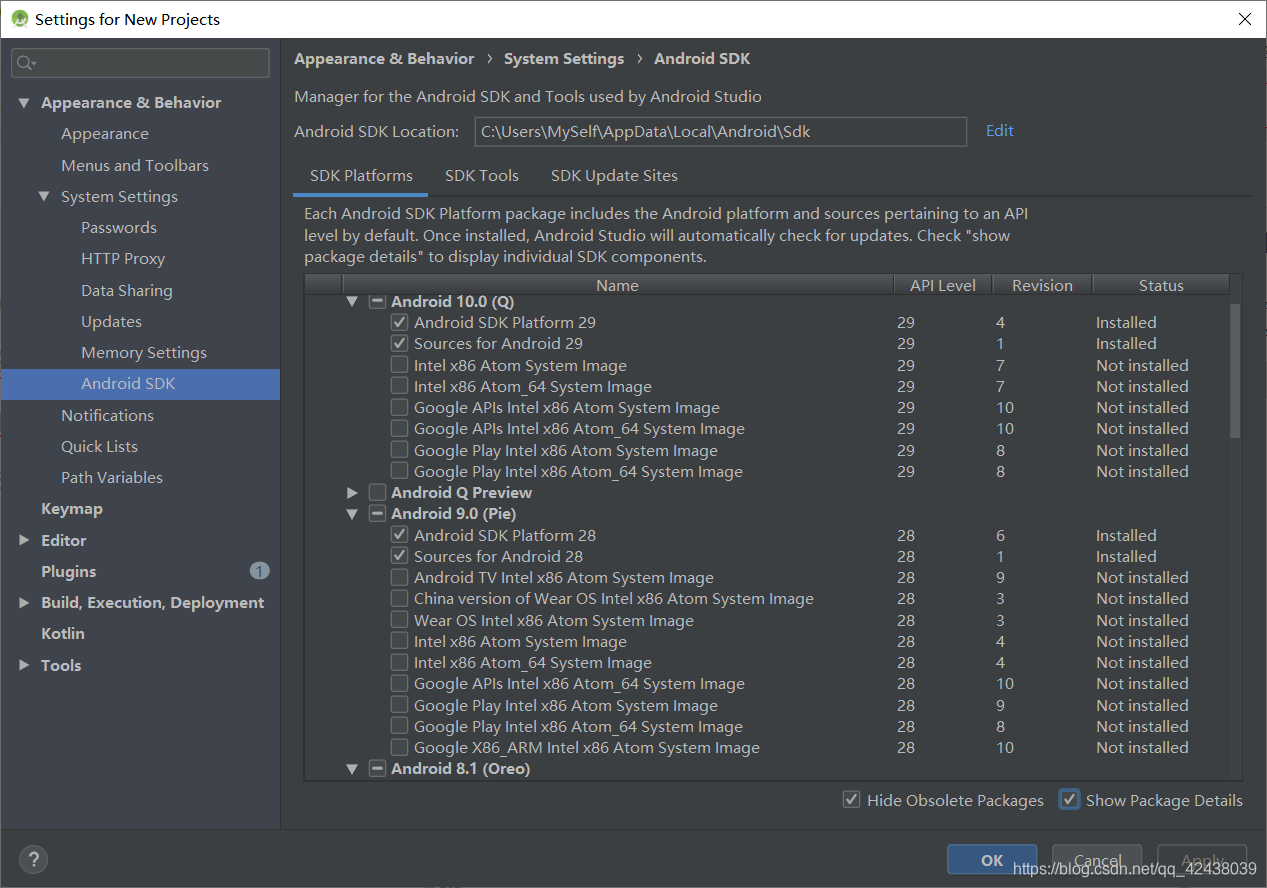Expand the Android Q Preview group

352,492
